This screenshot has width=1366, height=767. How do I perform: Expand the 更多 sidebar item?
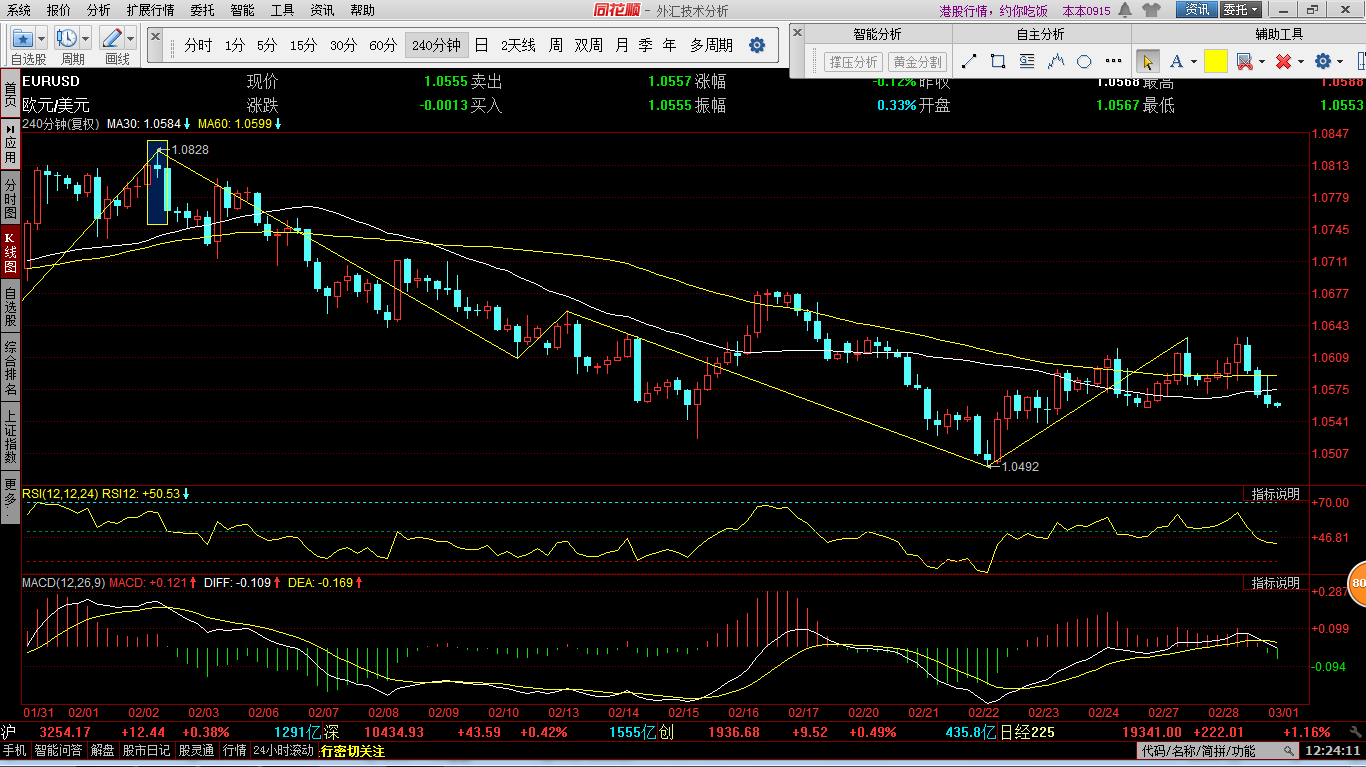point(10,499)
